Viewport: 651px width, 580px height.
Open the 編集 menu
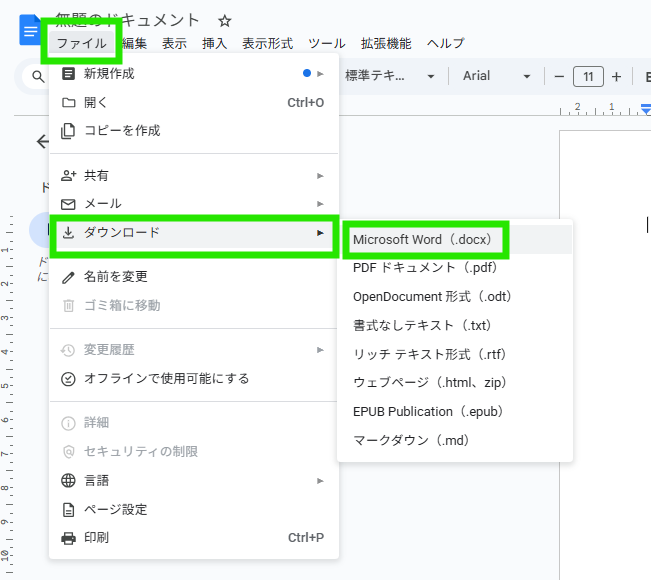134,43
